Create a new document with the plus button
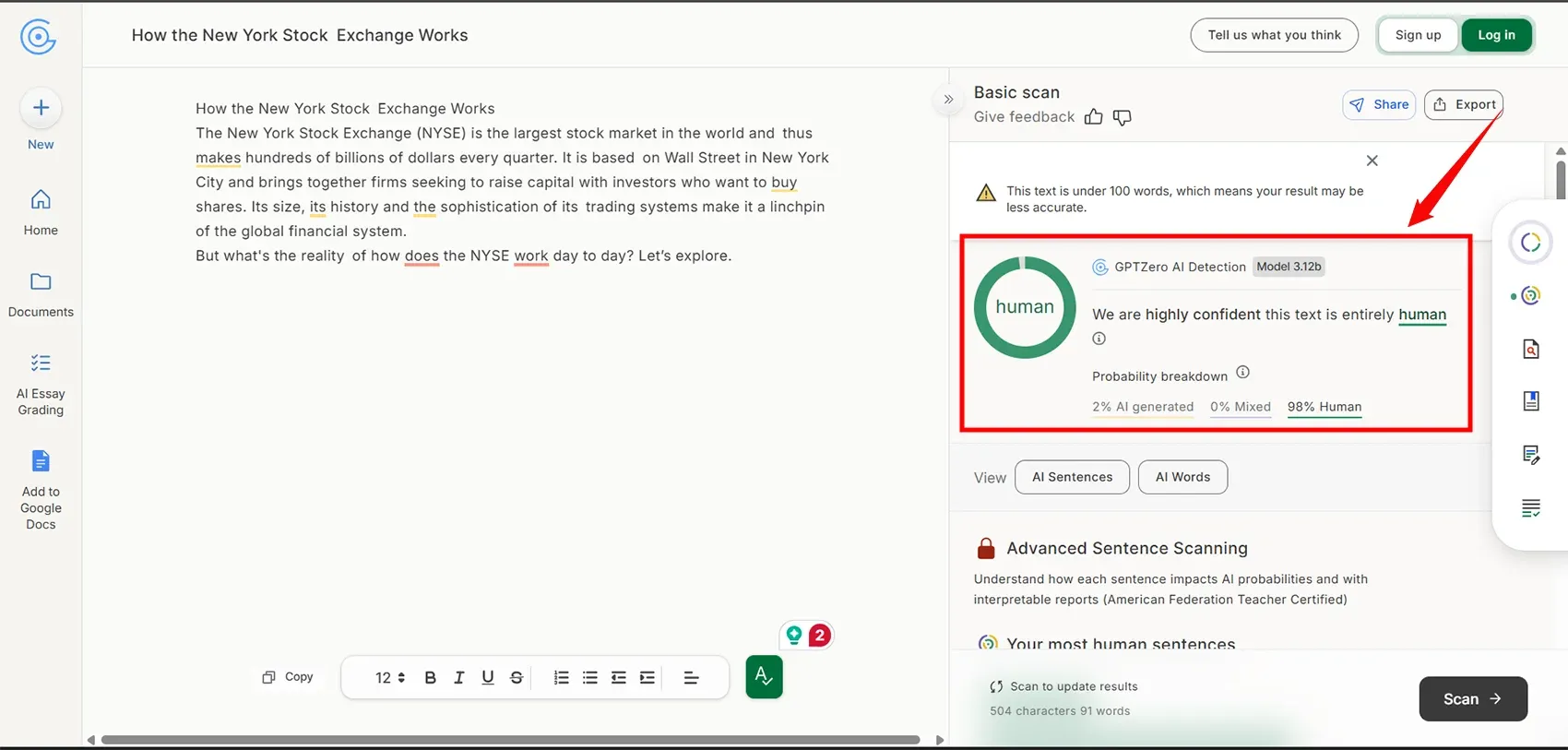 pyautogui.click(x=41, y=108)
